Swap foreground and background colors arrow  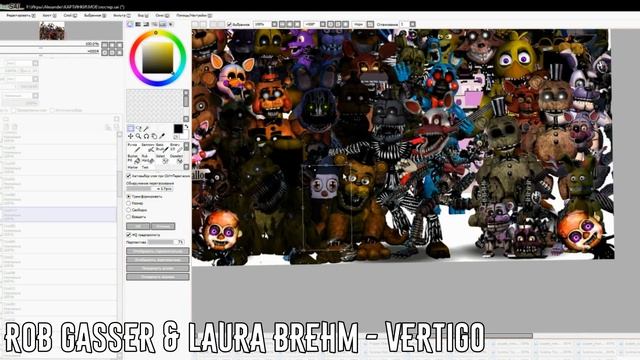187,127
